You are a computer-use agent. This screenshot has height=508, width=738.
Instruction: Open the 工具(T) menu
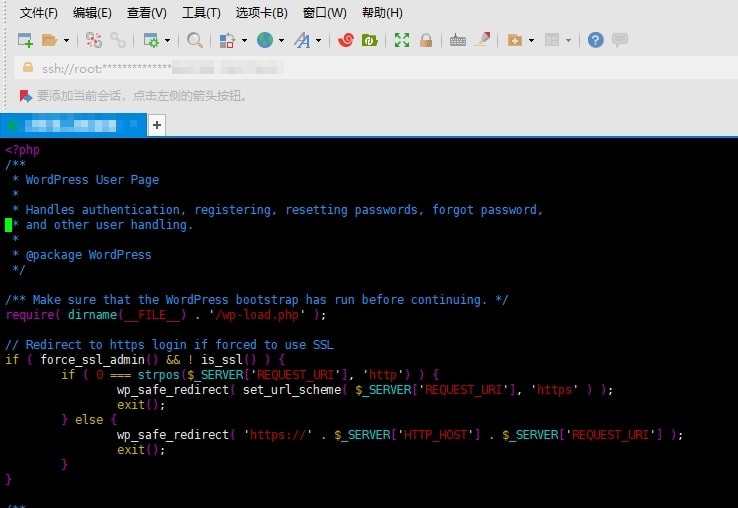[201, 13]
